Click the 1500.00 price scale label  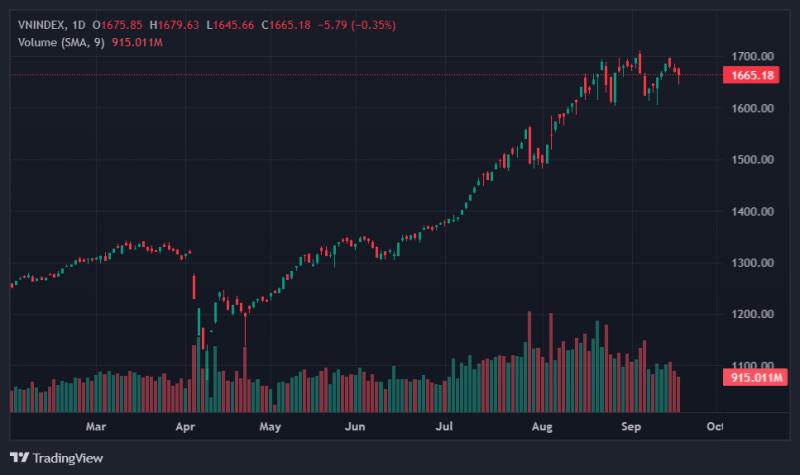[x=753, y=160]
